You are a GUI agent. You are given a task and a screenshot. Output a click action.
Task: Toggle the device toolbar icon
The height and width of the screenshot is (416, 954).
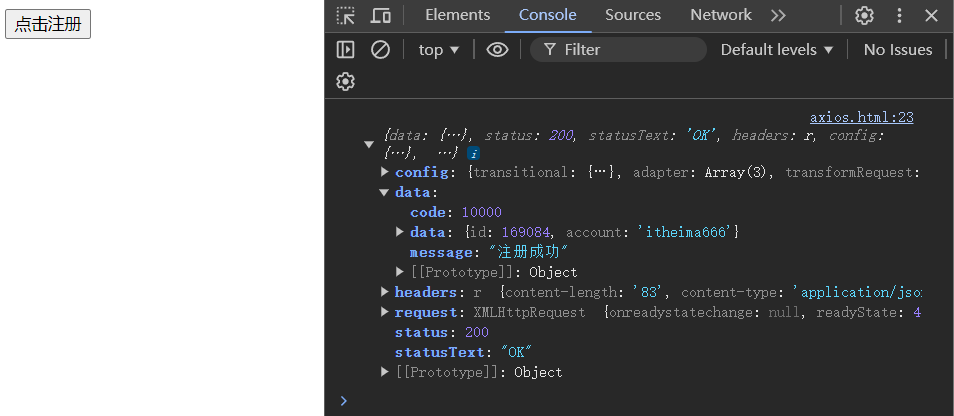pos(380,15)
